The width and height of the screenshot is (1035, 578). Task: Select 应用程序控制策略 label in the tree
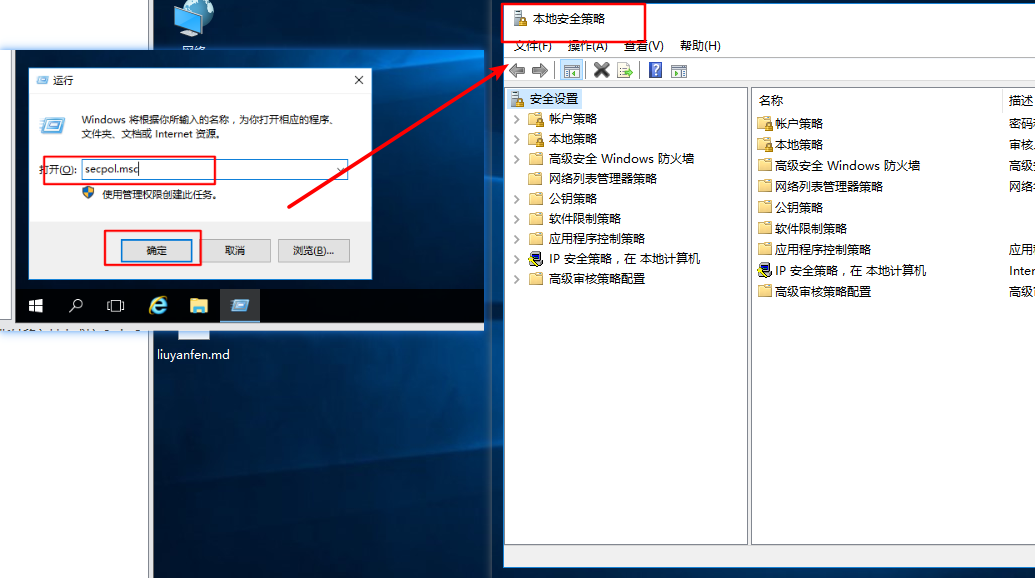coord(597,239)
